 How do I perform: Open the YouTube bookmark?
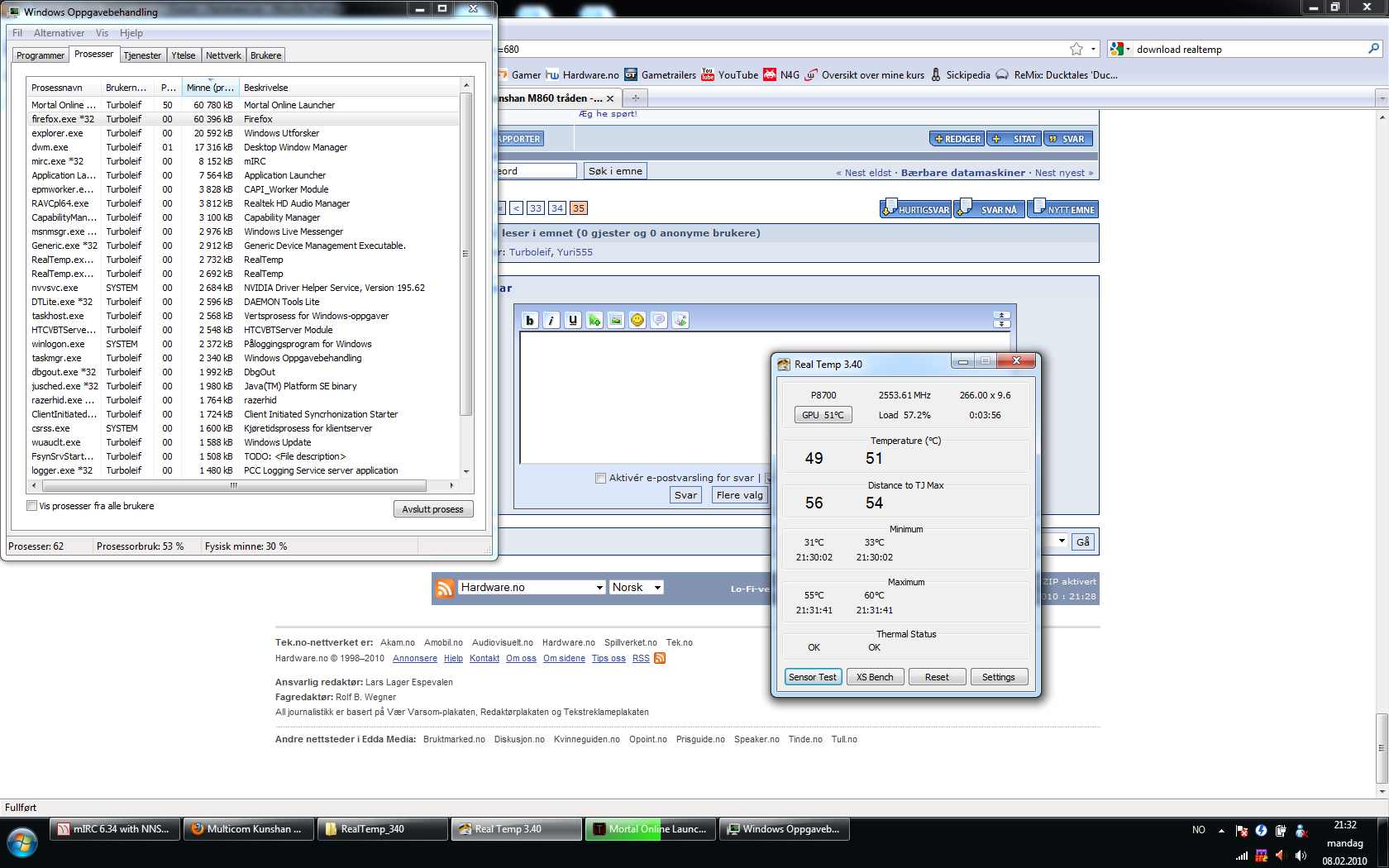click(x=729, y=75)
